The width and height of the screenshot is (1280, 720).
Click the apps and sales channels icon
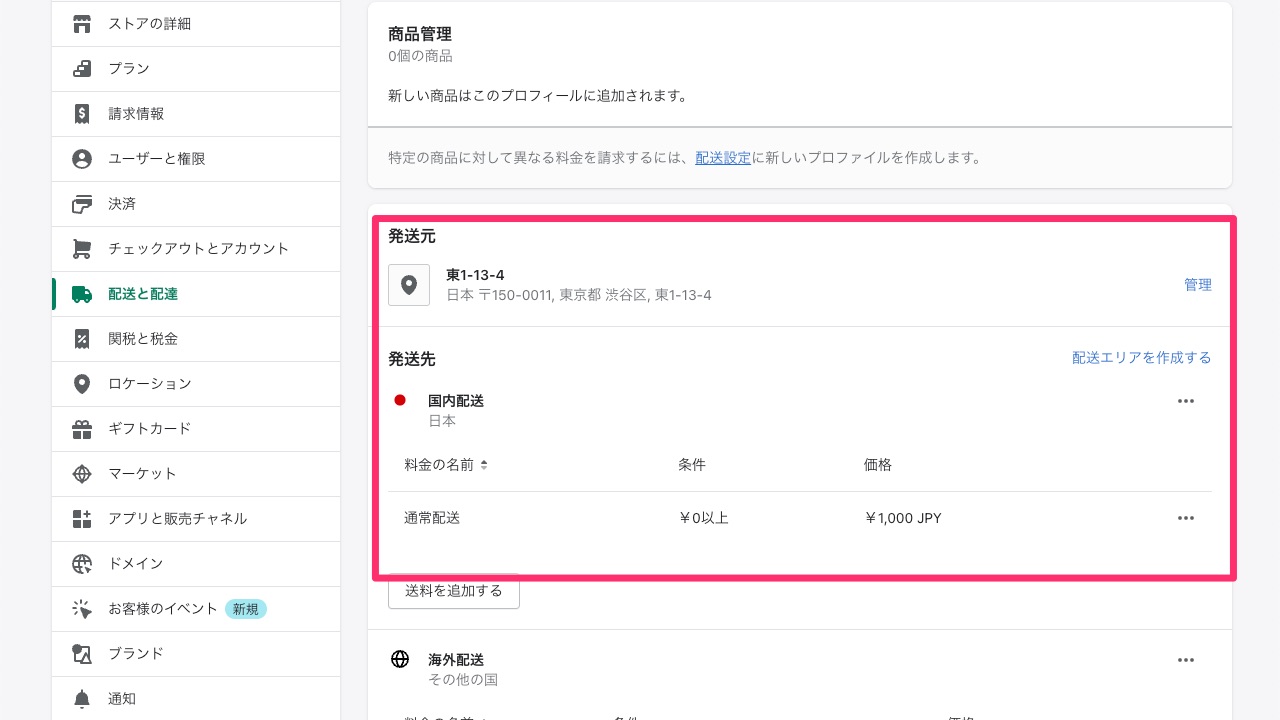[82, 519]
